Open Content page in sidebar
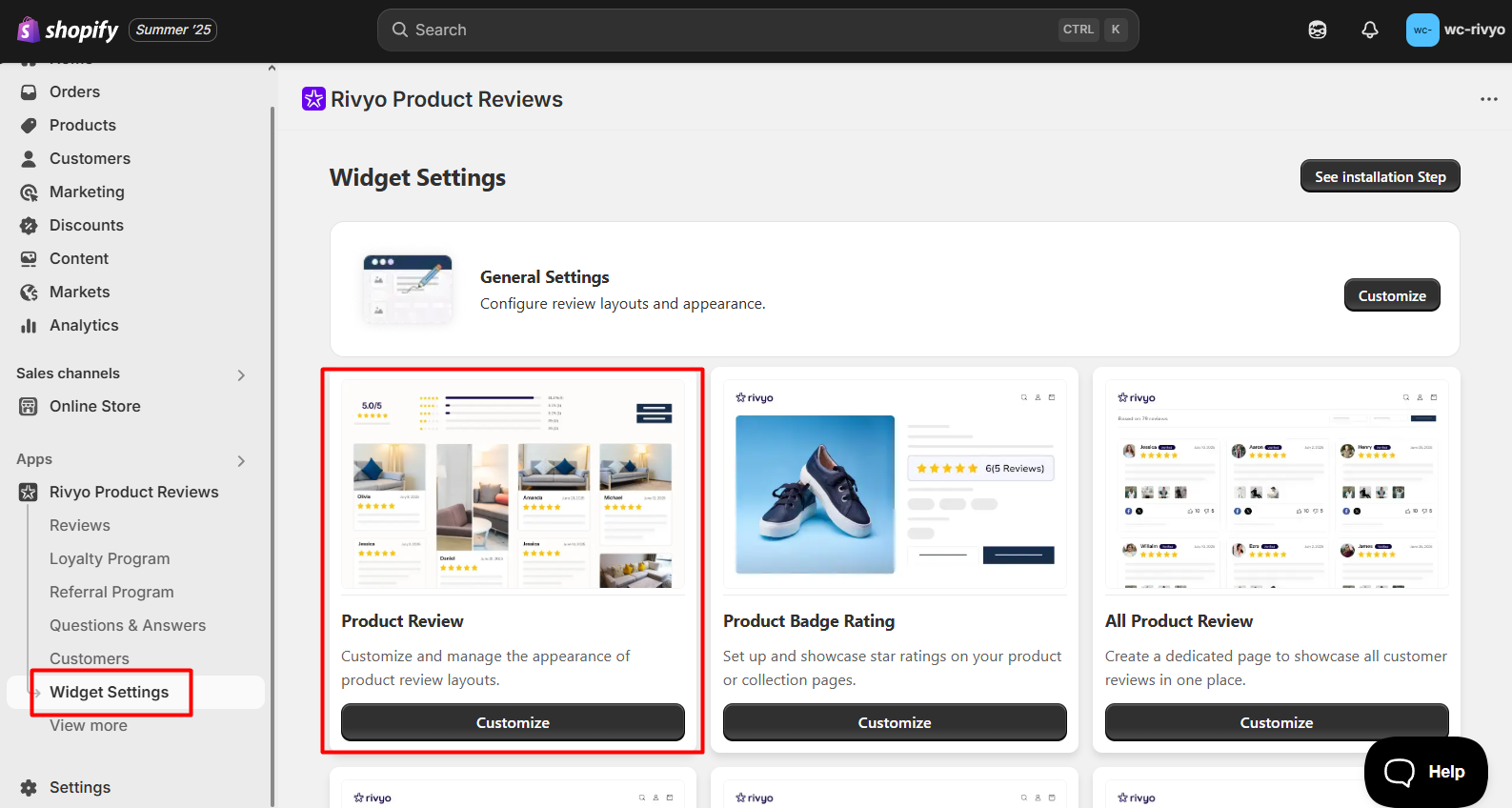Viewport: 1512px width, 808px height. tap(79, 259)
